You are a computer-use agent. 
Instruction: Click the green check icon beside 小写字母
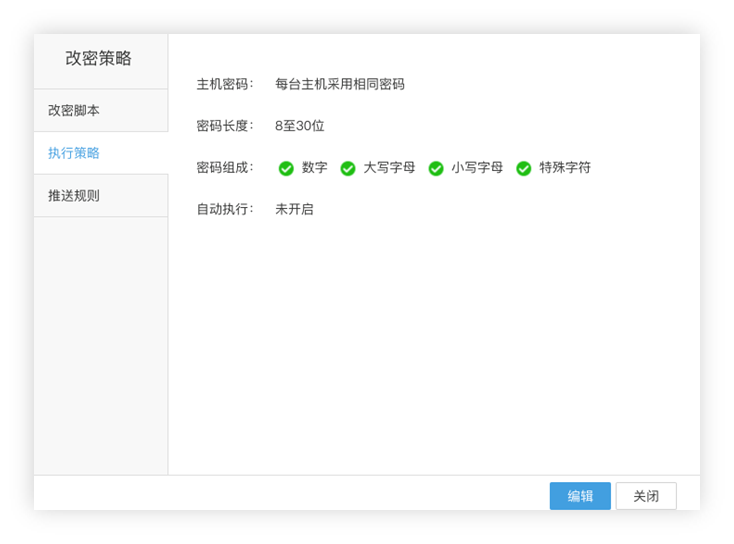[436, 168]
